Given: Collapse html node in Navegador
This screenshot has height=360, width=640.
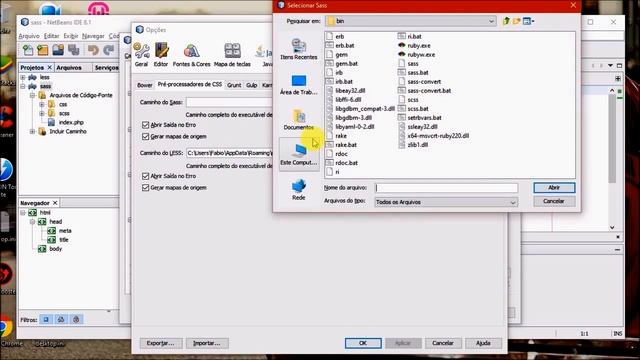Looking at the screenshot, I should pos(23,212).
